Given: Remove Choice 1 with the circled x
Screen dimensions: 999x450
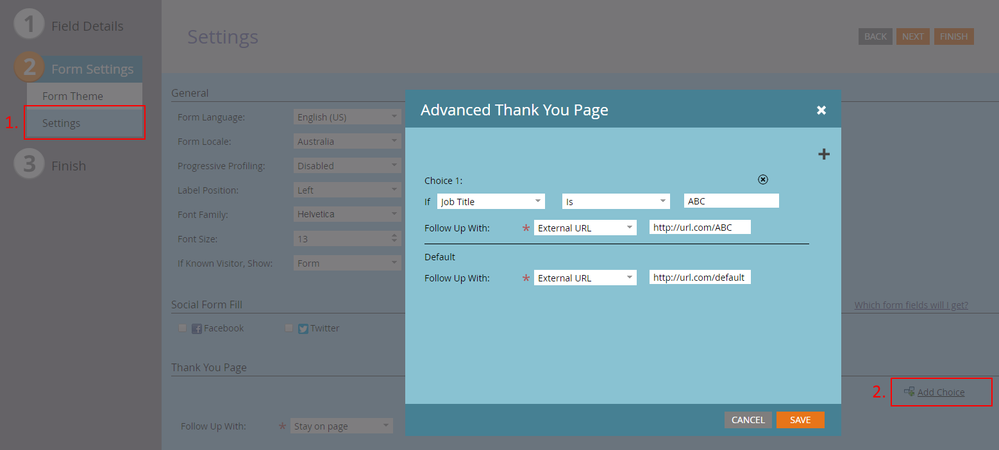Looking at the screenshot, I should click(763, 180).
